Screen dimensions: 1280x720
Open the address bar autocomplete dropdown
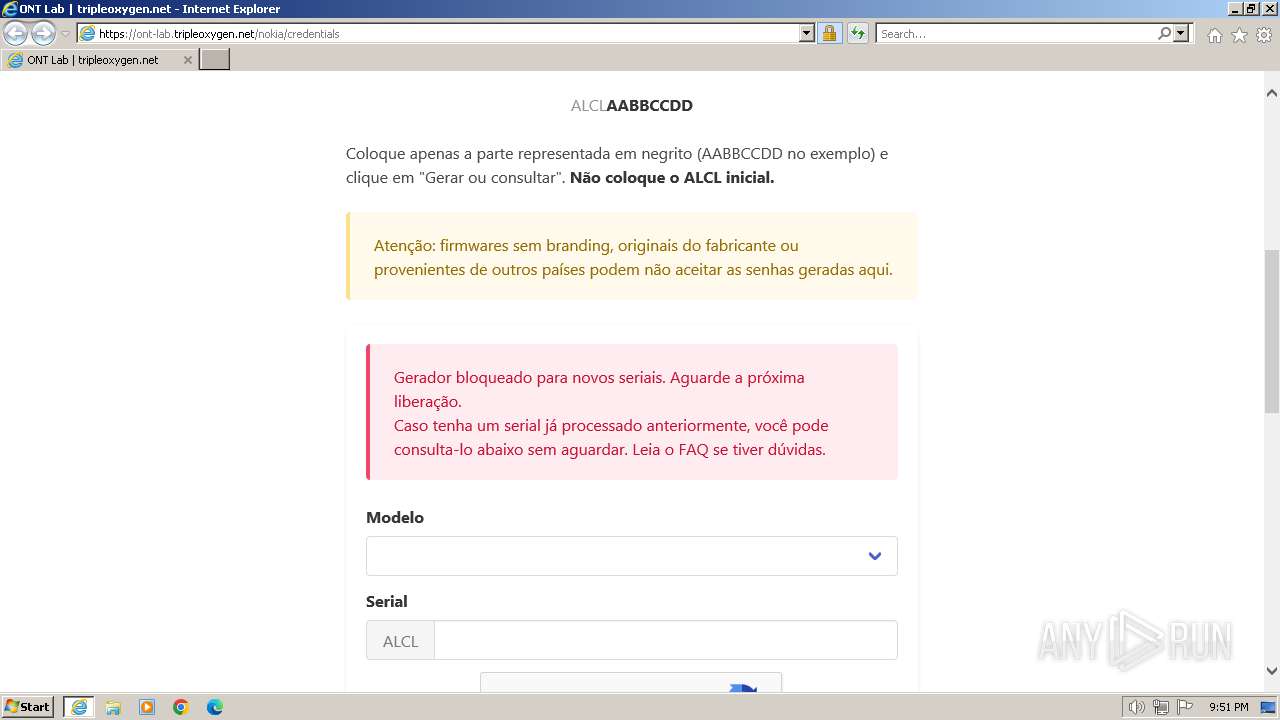(x=807, y=34)
